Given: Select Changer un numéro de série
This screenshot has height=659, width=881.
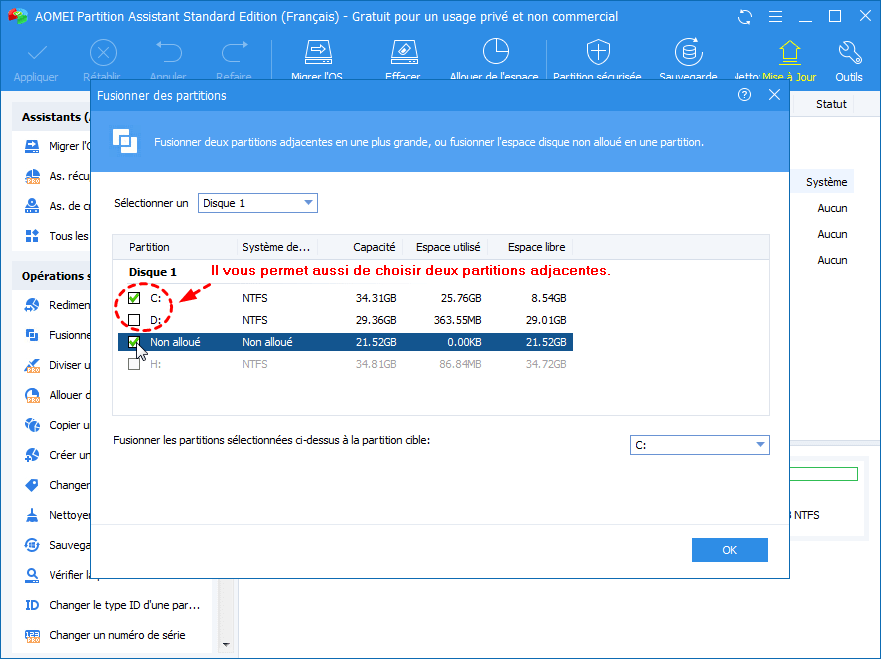Looking at the screenshot, I should 106,635.
